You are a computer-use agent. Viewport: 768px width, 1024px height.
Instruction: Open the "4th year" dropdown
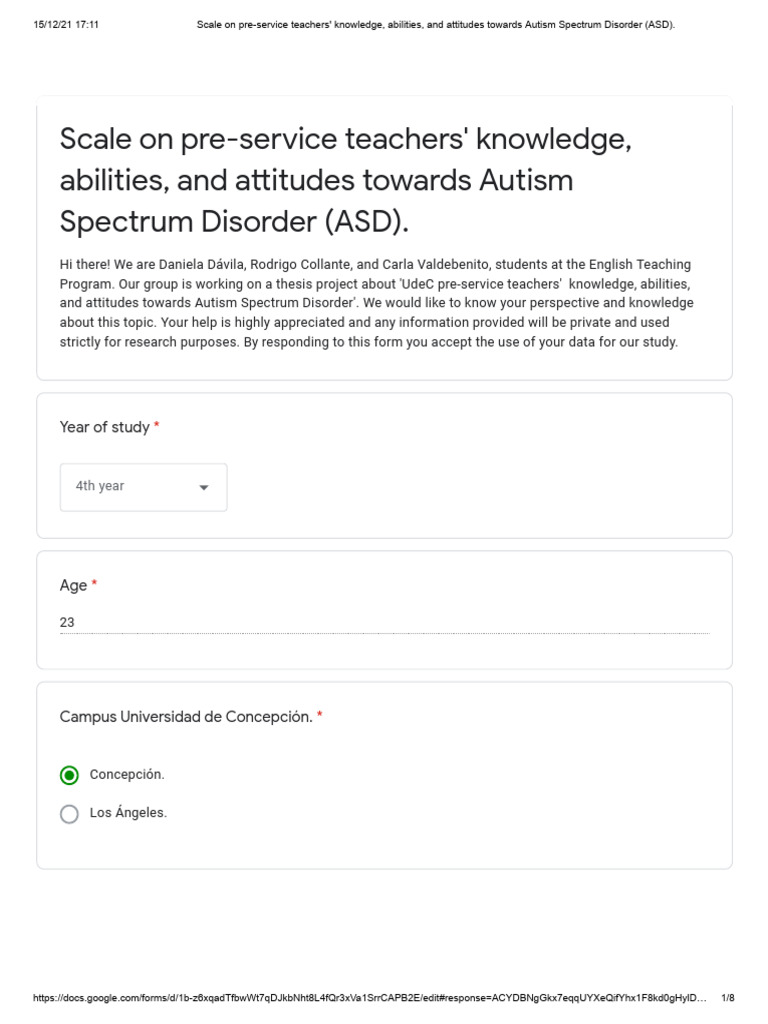point(143,487)
